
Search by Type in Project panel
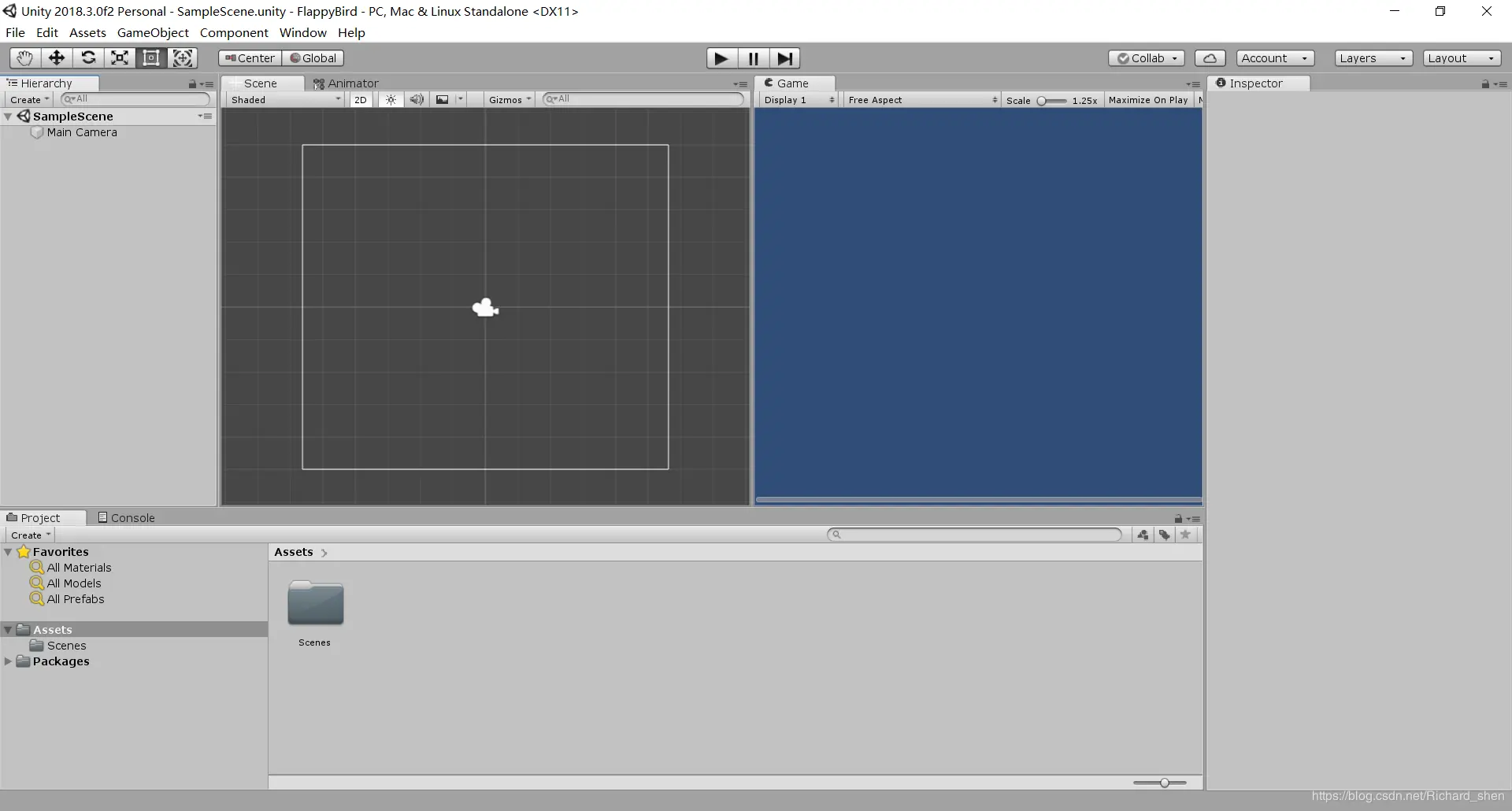click(1143, 535)
